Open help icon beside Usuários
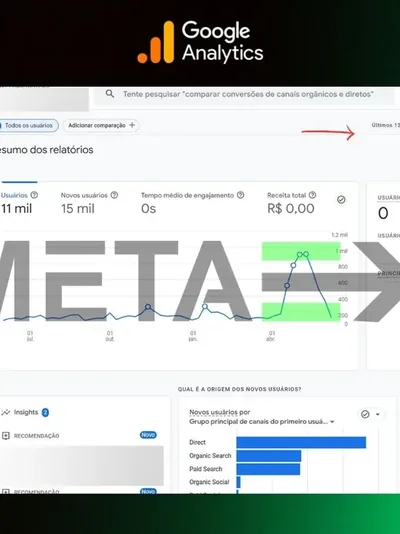 34,195
